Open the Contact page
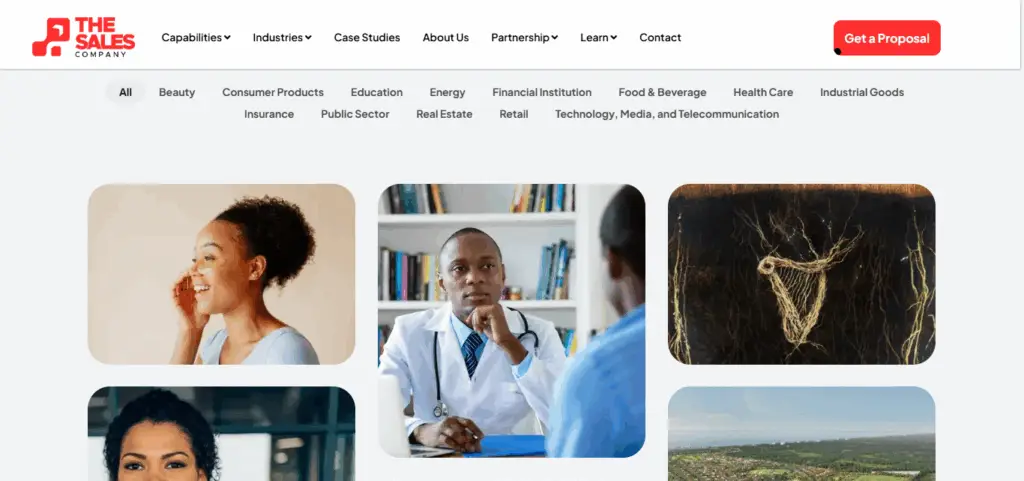This screenshot has height=481, width=1024. (660, 38)
